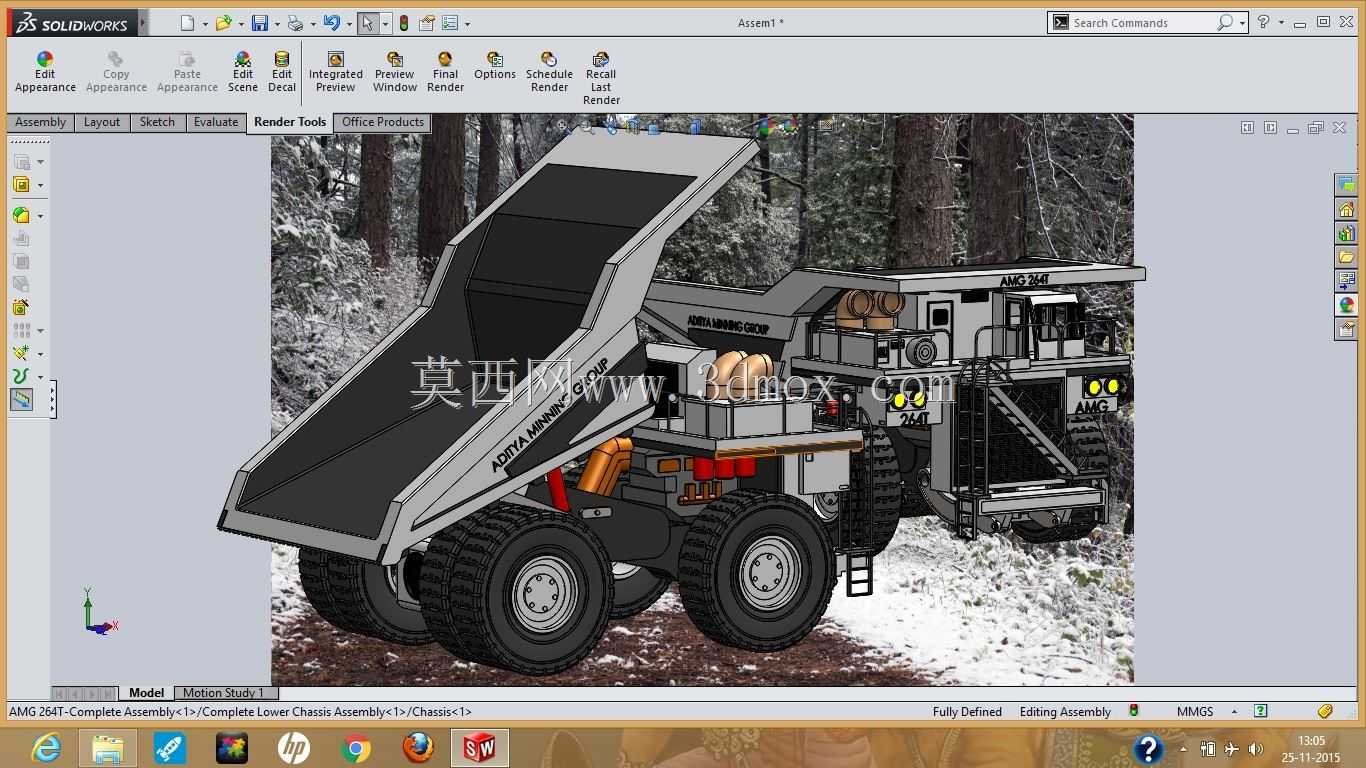This screenshot has width=1366, height=768.
Task: Recall Last Render image
Action: (601, 79)
